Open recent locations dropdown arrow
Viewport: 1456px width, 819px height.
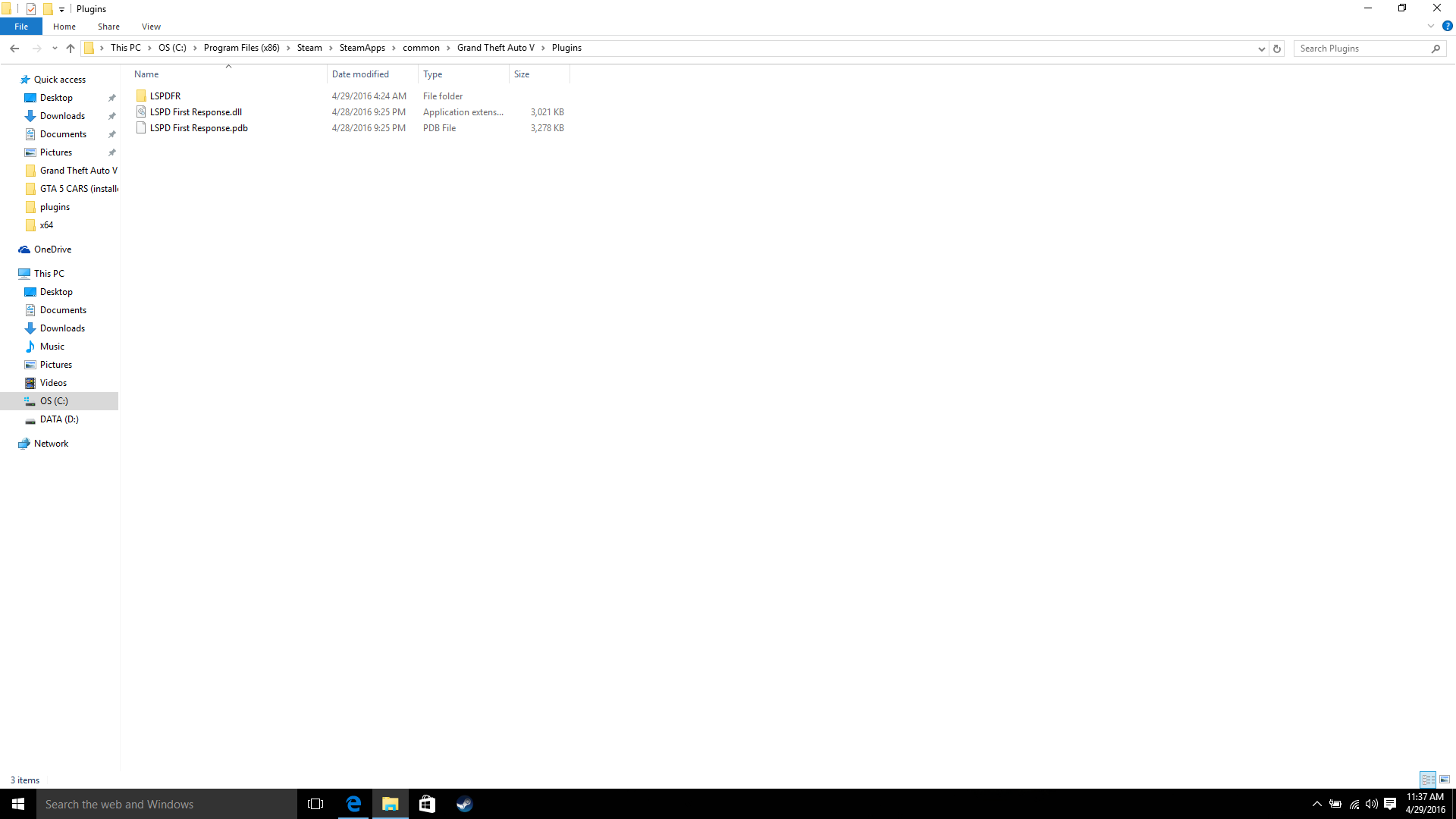pos(55,49)
